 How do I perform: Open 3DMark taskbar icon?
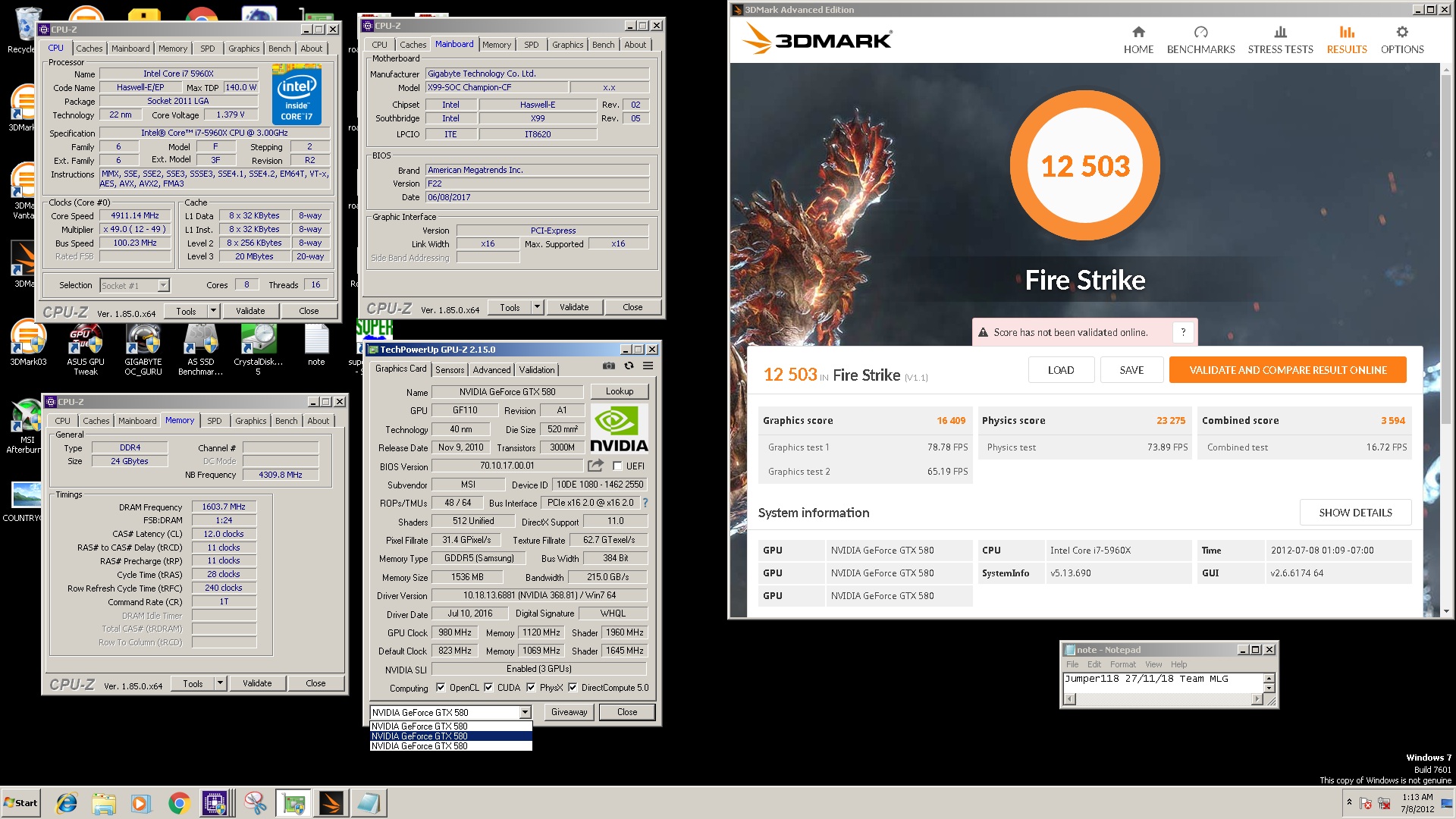331,803
